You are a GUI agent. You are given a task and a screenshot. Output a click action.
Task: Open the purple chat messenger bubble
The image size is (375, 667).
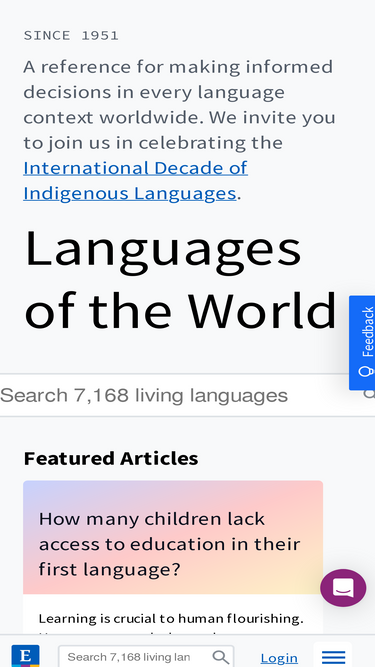tap(343, 587)
